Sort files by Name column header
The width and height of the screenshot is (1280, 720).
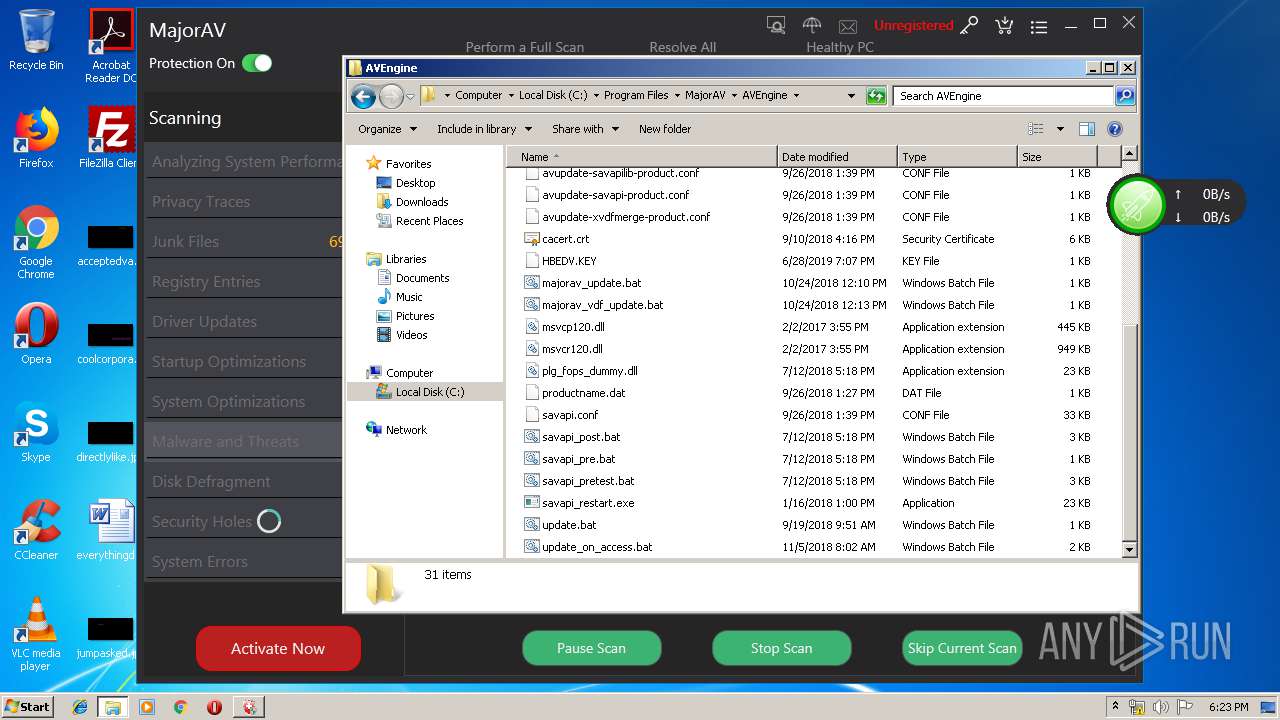(641, 157)
